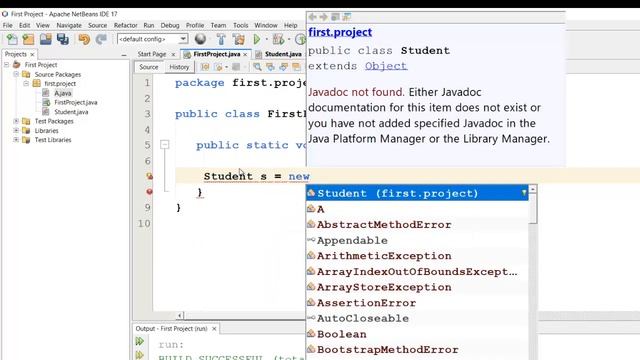Run the project with green play icon

click(x=257, y=39)
